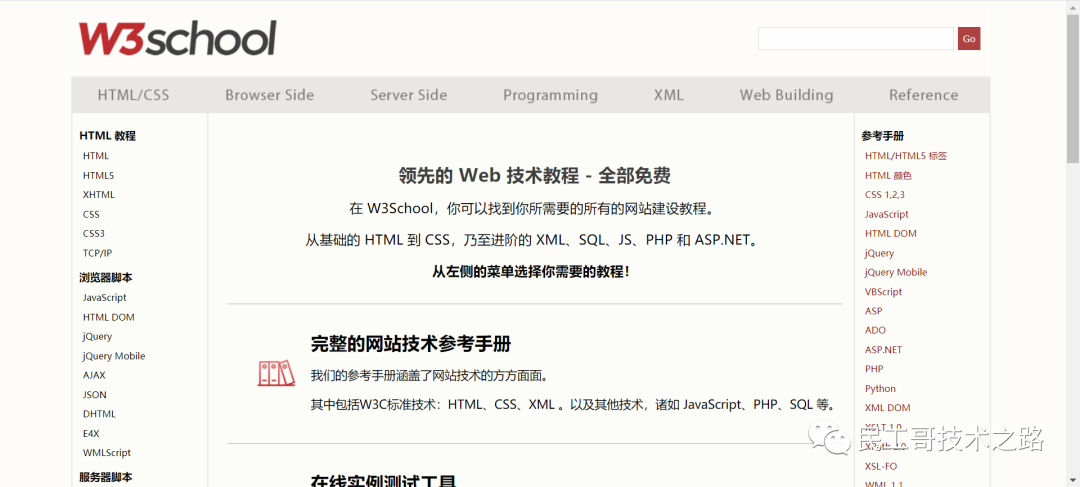
Task: Open the XML navigation tab
Action: (x=669, y=95)
